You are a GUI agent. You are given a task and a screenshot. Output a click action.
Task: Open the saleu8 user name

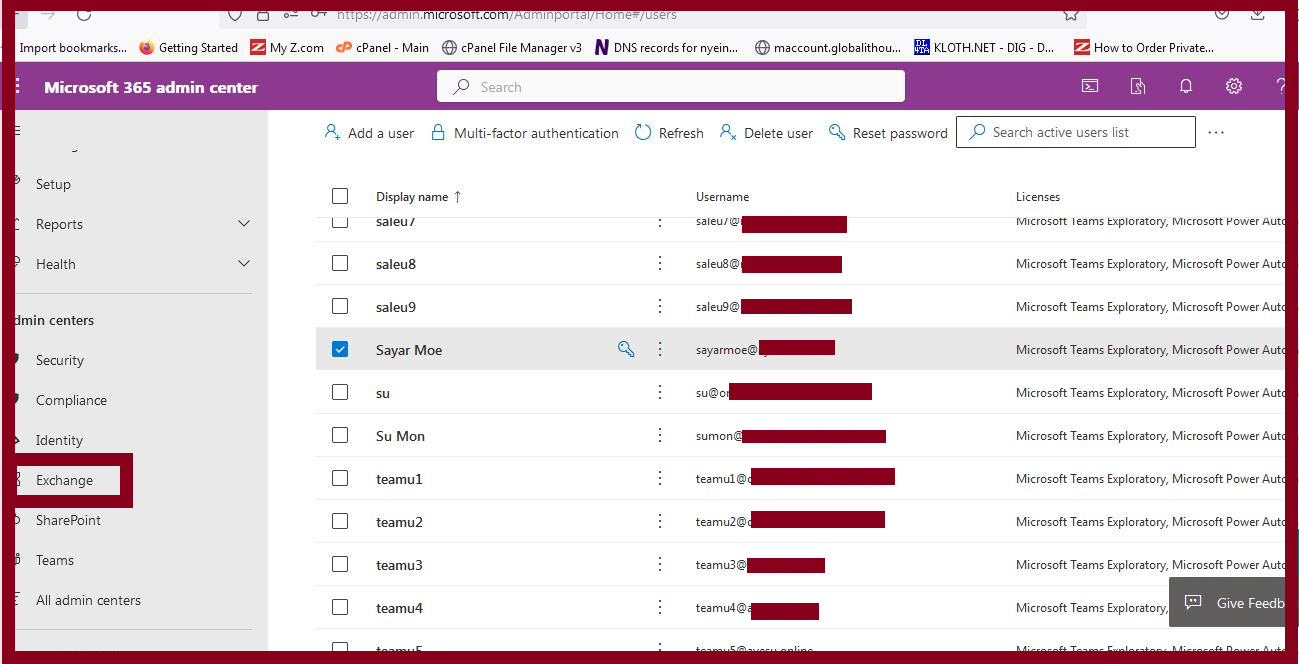pyautogui.click(x=396, y=264)
